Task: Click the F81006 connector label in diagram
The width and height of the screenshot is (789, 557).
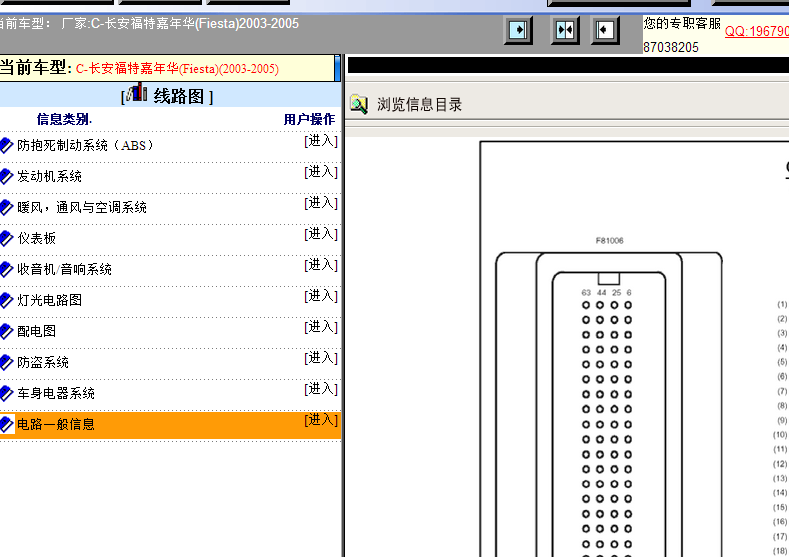Action: point(609,241)
